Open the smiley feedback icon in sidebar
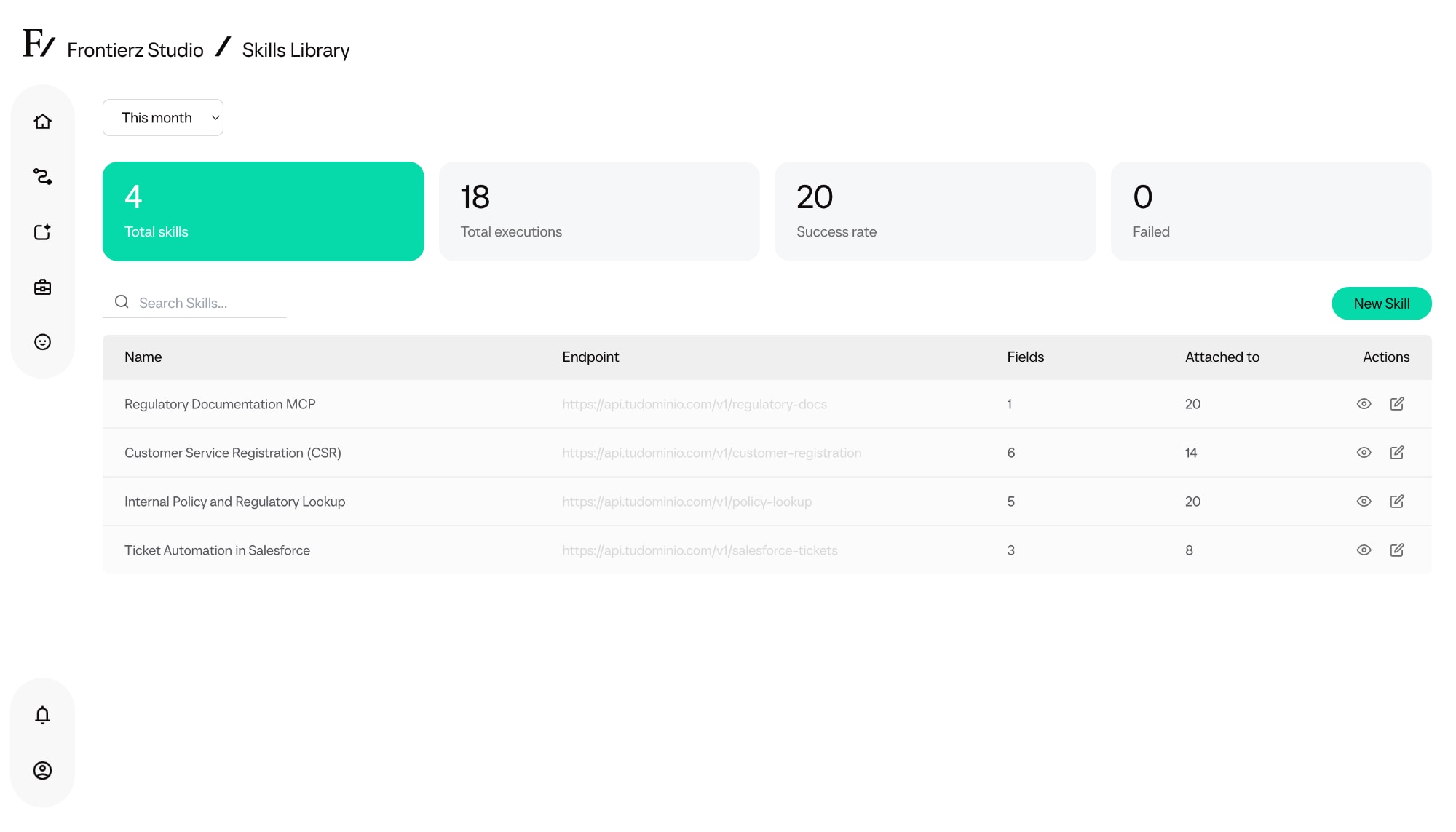 pyautogui.click(x=43, y=342)
